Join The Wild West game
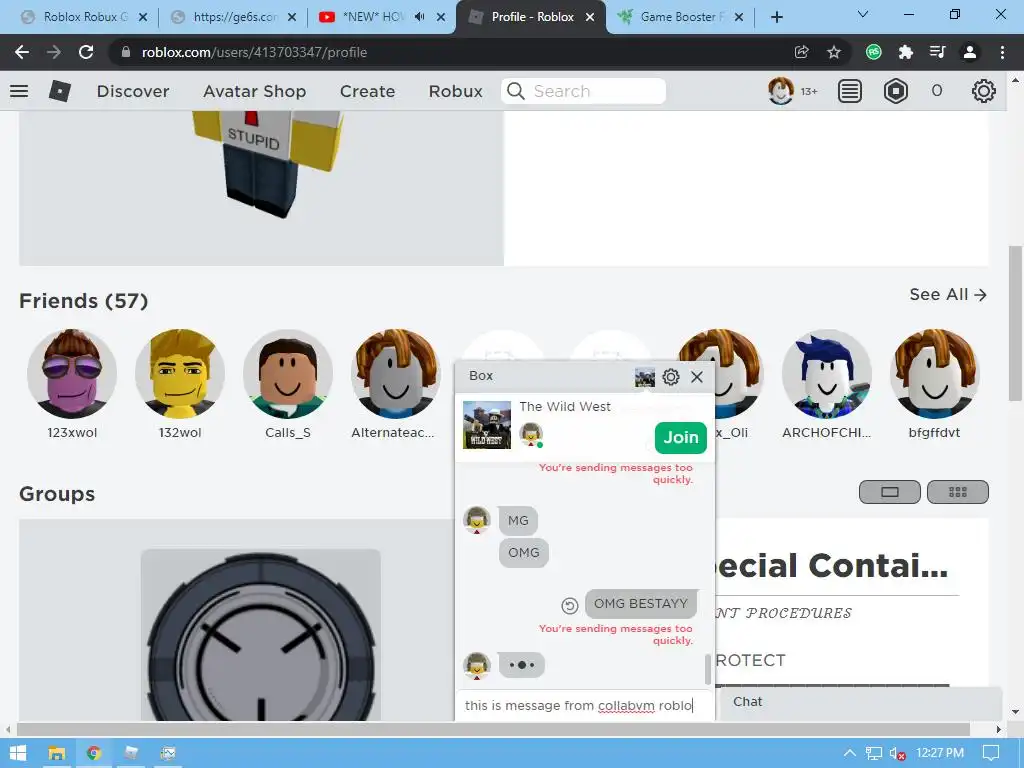The height and width of the screenshot is (768, 1024). pos(680,438)
